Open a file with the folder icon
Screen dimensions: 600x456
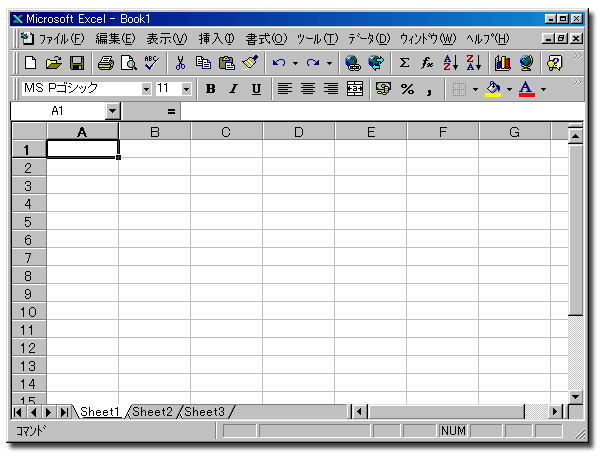pyautogui.click(x=54, y=63)
